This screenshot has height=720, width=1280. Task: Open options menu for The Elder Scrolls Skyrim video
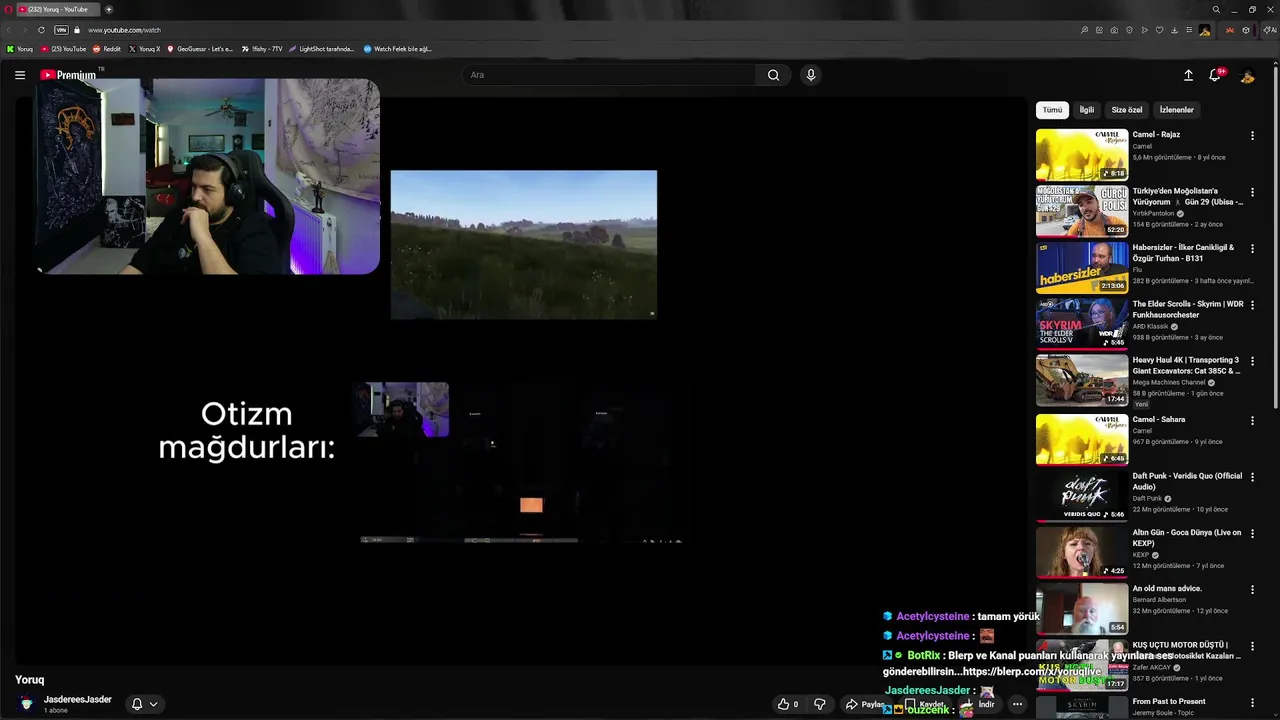tap(1252, 305)
